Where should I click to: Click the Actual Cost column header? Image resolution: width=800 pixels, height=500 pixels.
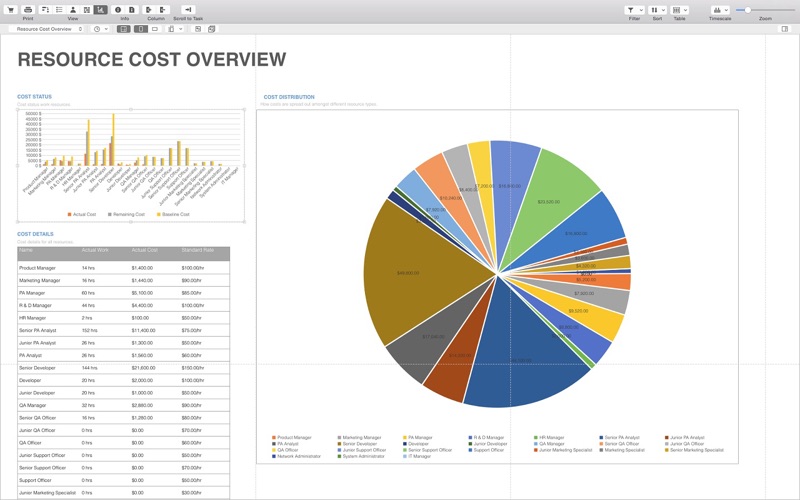(x=145, y=250)
